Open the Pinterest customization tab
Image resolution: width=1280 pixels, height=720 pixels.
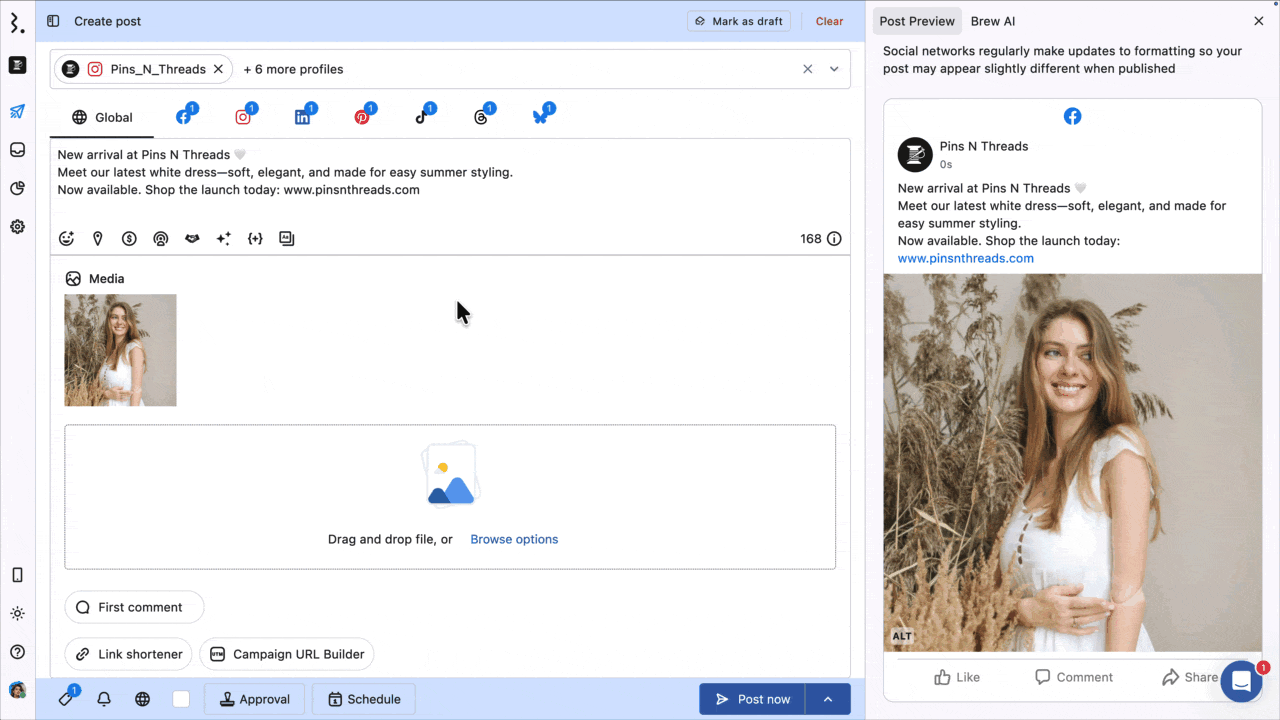coord(362,117)
